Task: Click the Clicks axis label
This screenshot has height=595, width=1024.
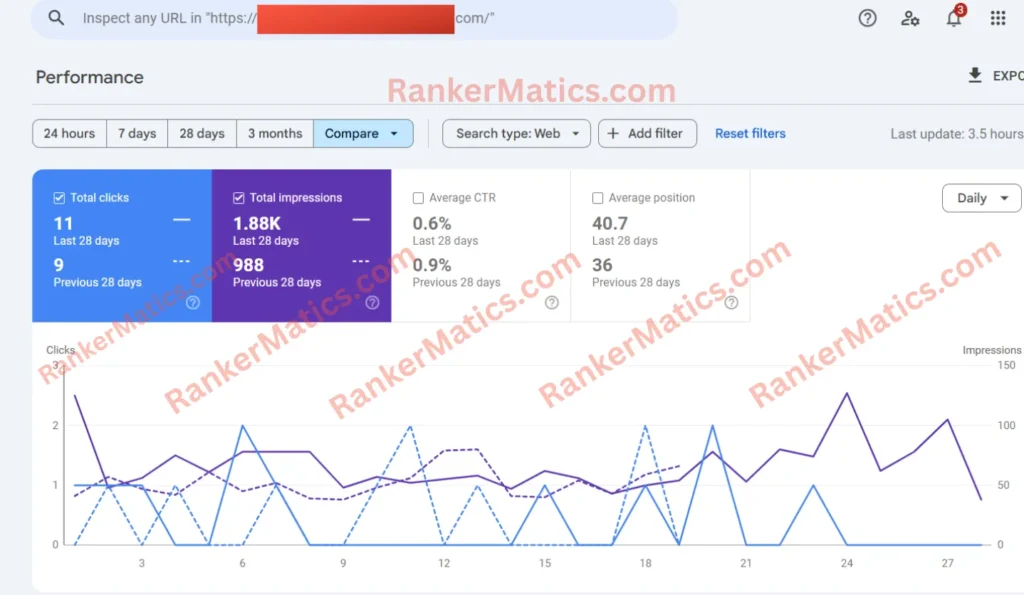Action: 60,350
